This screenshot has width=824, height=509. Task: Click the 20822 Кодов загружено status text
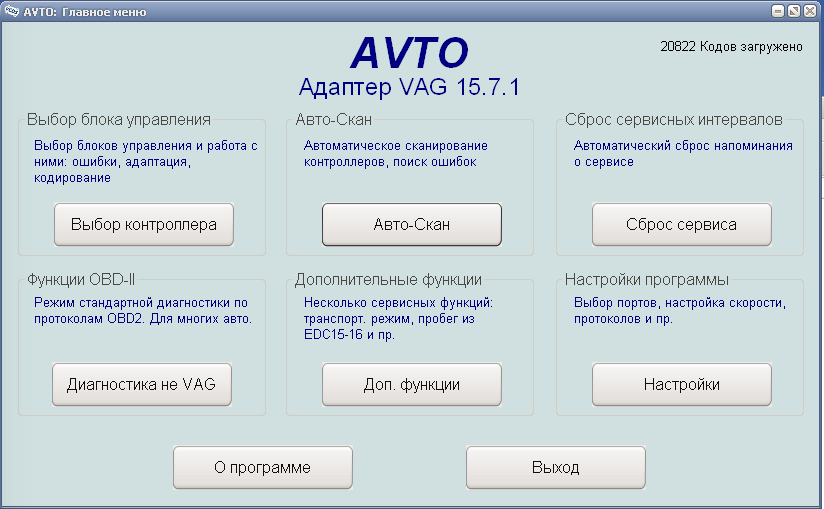tap(731, 46)
